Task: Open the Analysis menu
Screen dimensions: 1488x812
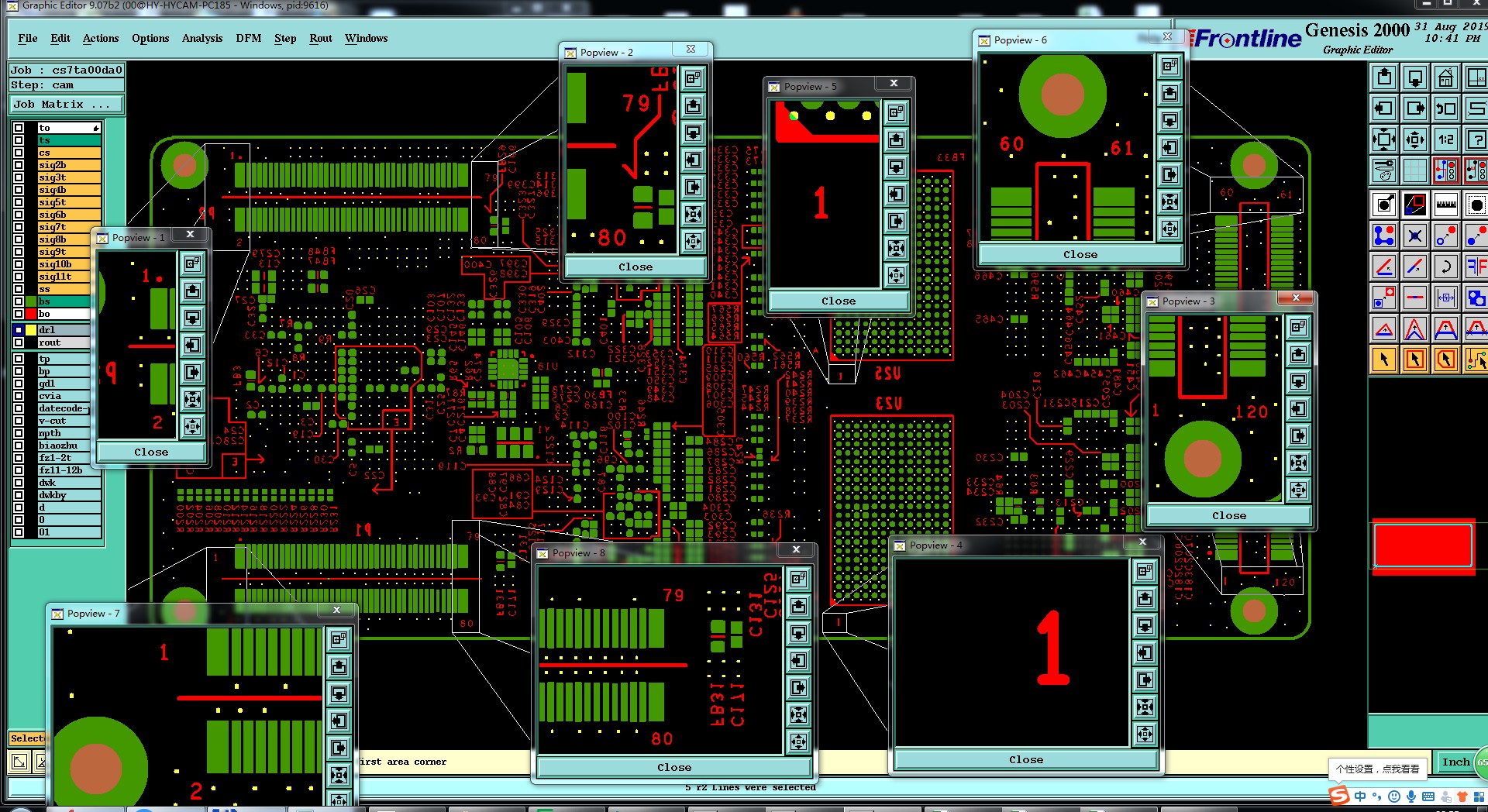Action: click(x=202, y=38)
